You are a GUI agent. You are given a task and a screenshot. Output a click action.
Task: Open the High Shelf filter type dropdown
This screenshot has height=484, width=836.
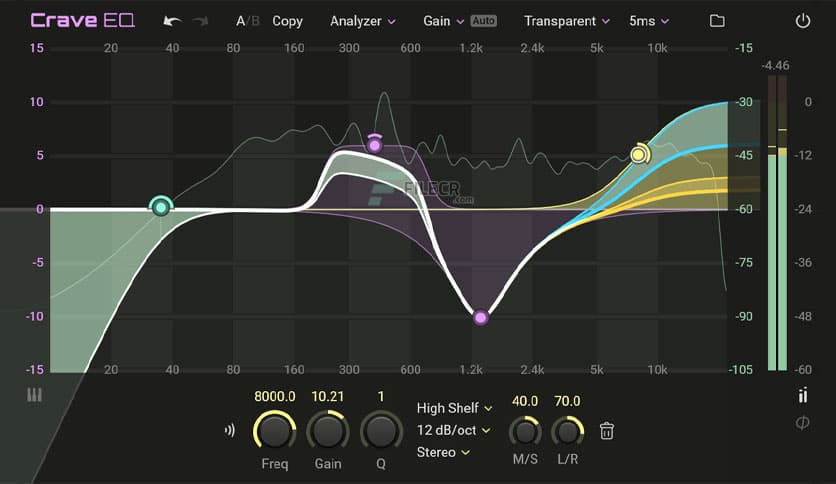454,408
